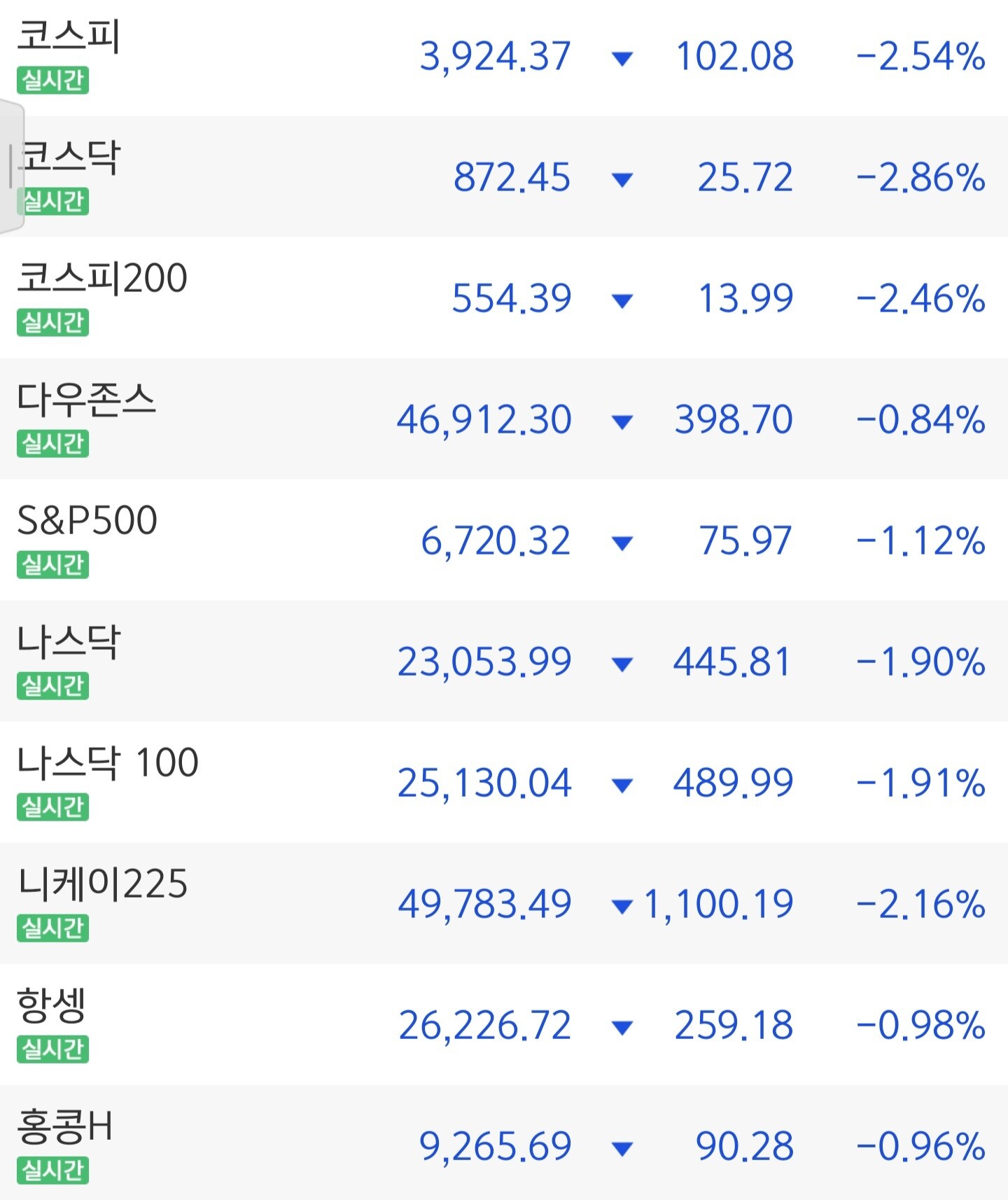
Task: Open the S&P500 index name
Action: [x=87, y=520]
